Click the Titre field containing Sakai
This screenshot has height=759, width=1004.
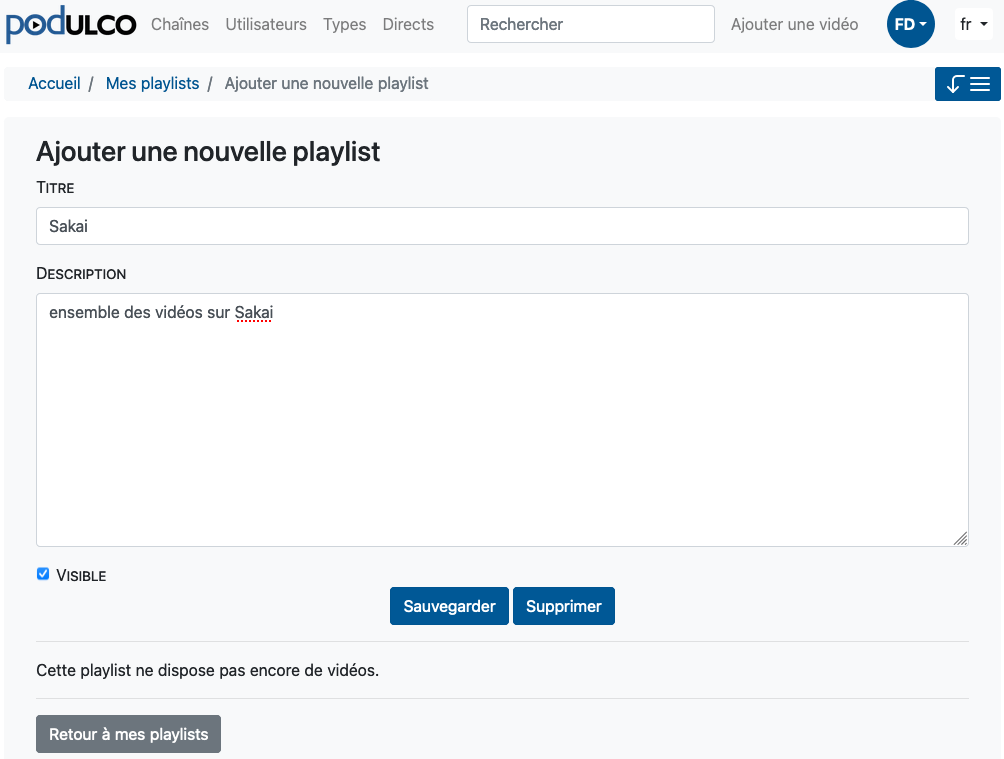[x=502, y=226]
